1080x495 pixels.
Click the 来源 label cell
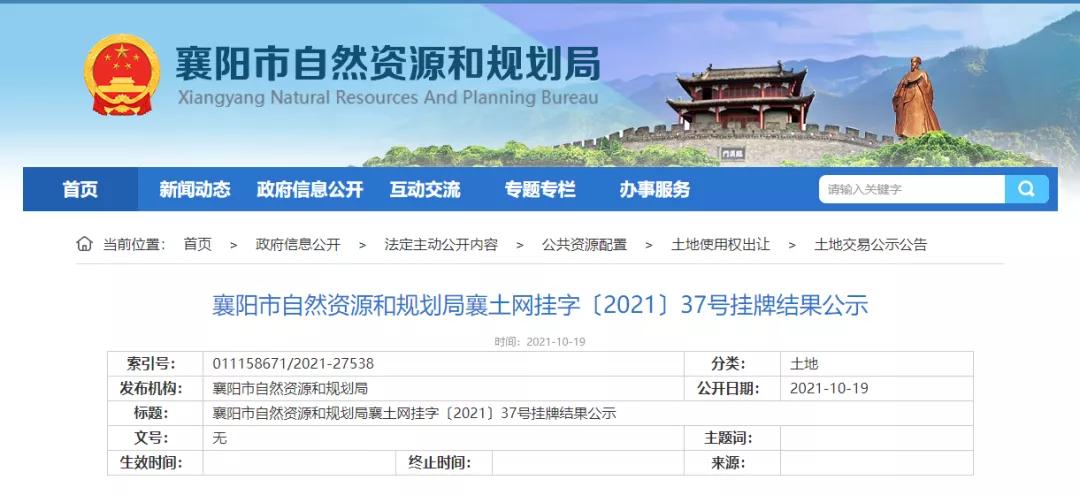pos(732,463)
